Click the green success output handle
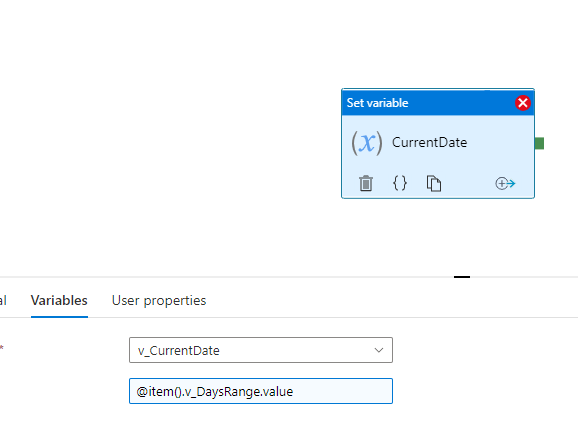578x444 pixels. (539, 143)
